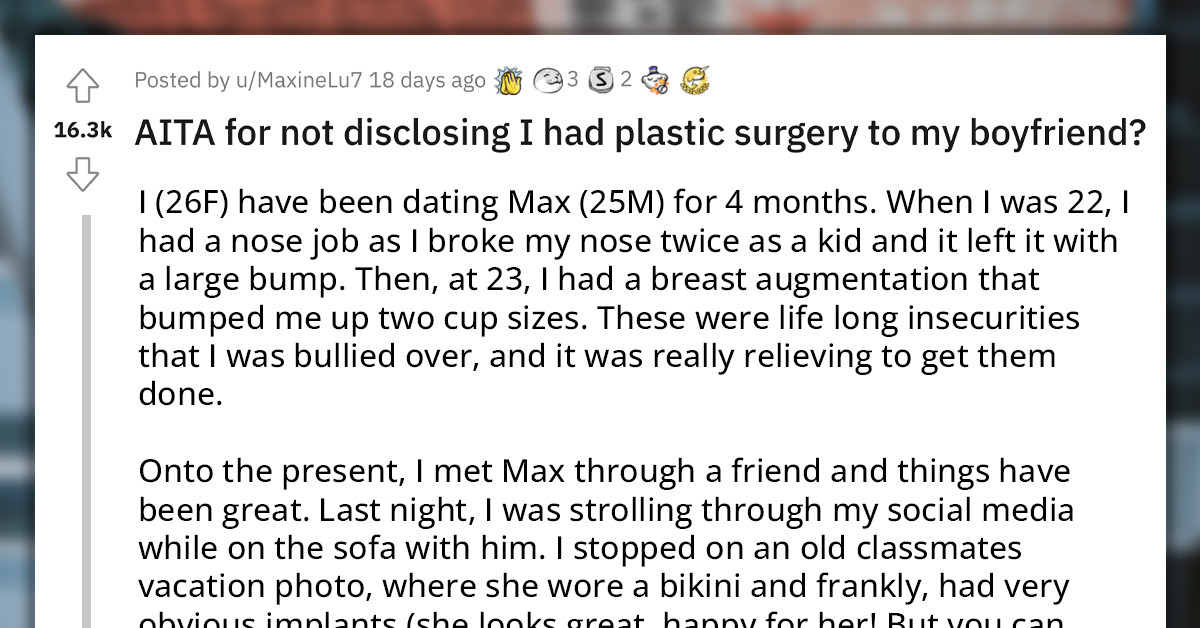1200x628 pixels.
Task: Click the award icon row to view all awards
Action: pos(600,79)
